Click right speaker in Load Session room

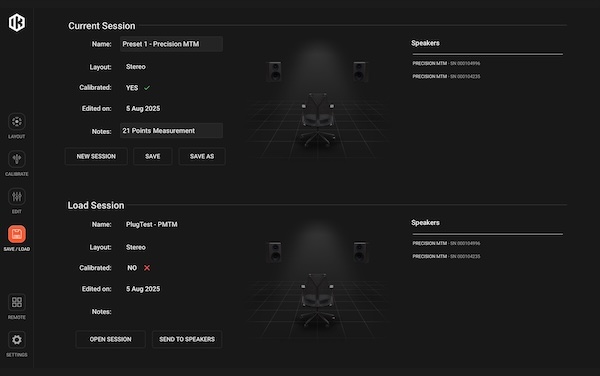click(359, 252)
